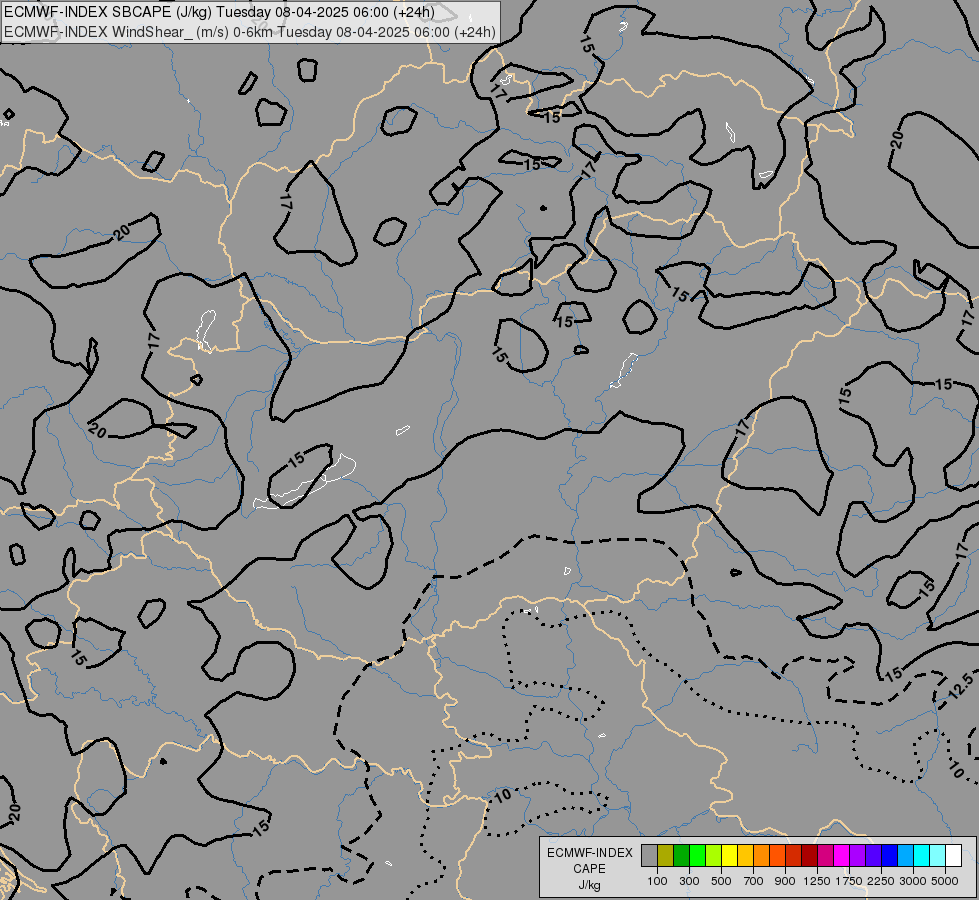Click the orange-red swatch before 900
The height and width of the screenshot is (900, 979).
pyautogui.click(x=777, y=856)
